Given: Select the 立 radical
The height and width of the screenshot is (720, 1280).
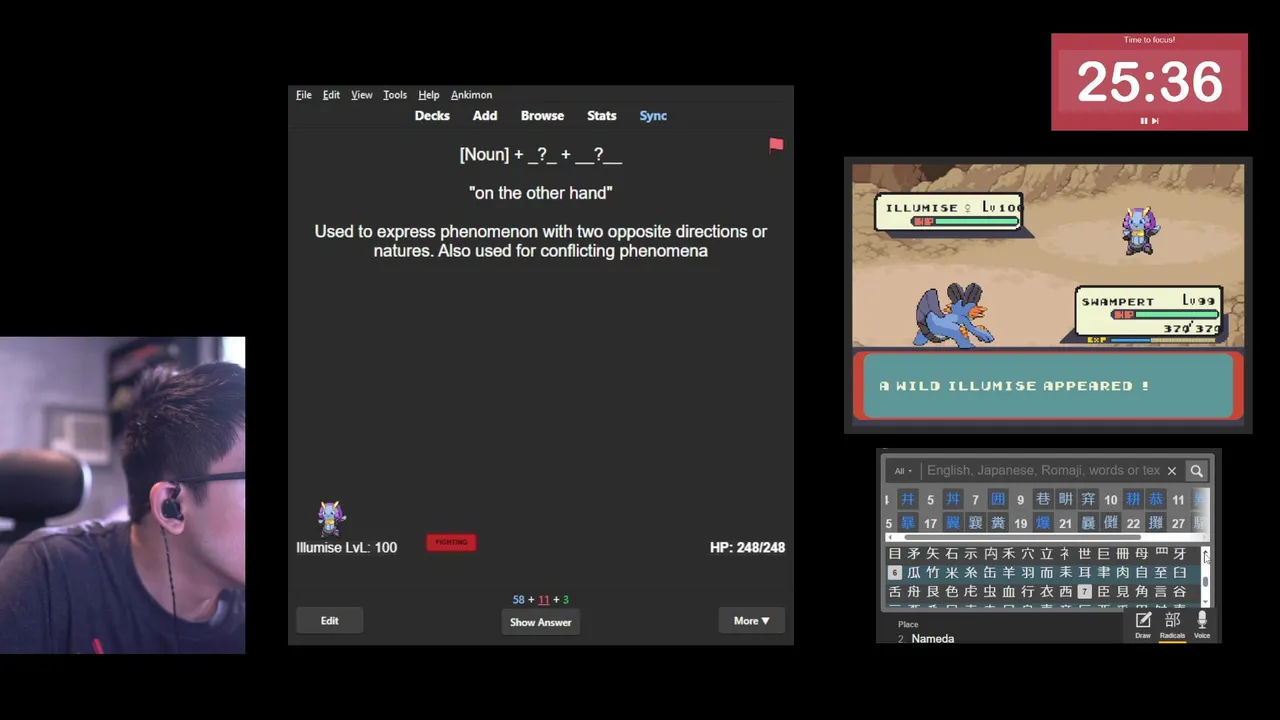Looking at the screenshot, I should point(1047,553).
